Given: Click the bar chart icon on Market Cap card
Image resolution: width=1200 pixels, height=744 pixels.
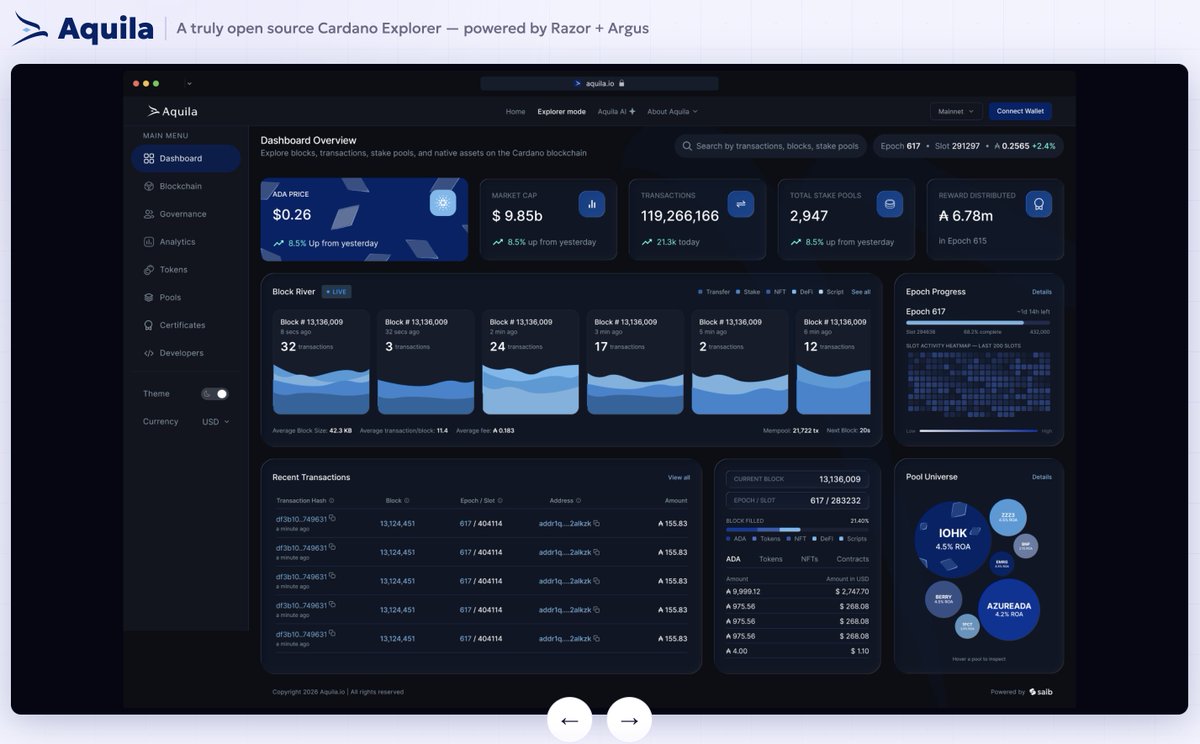Looking at the screenshot, I should 592,203.
